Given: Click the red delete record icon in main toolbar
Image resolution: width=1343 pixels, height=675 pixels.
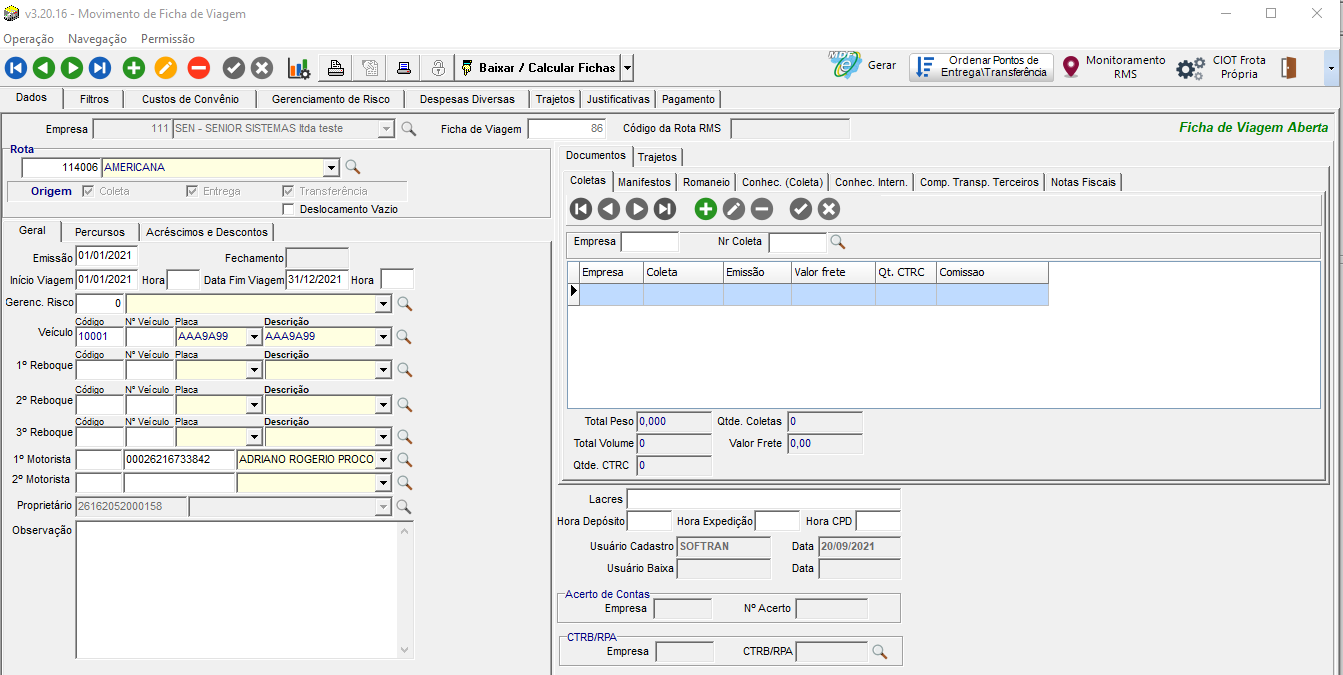Looking at the screenshot, I should point(198,68).
